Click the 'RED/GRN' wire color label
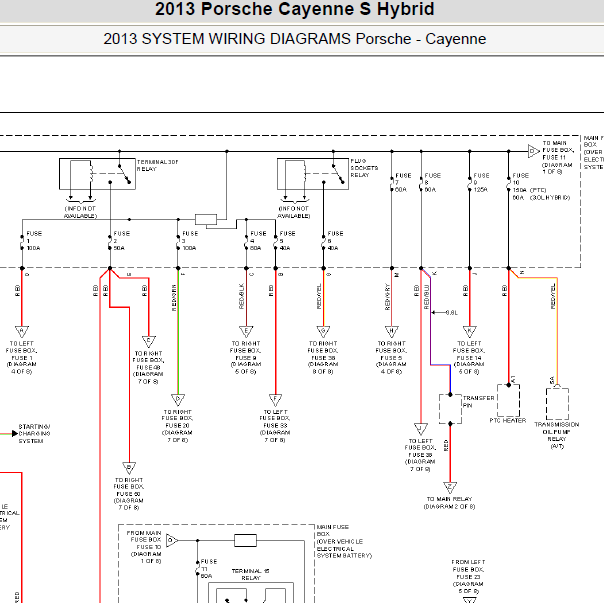The width and height of the screenshot is (604, 603). (x=174, y=297)
